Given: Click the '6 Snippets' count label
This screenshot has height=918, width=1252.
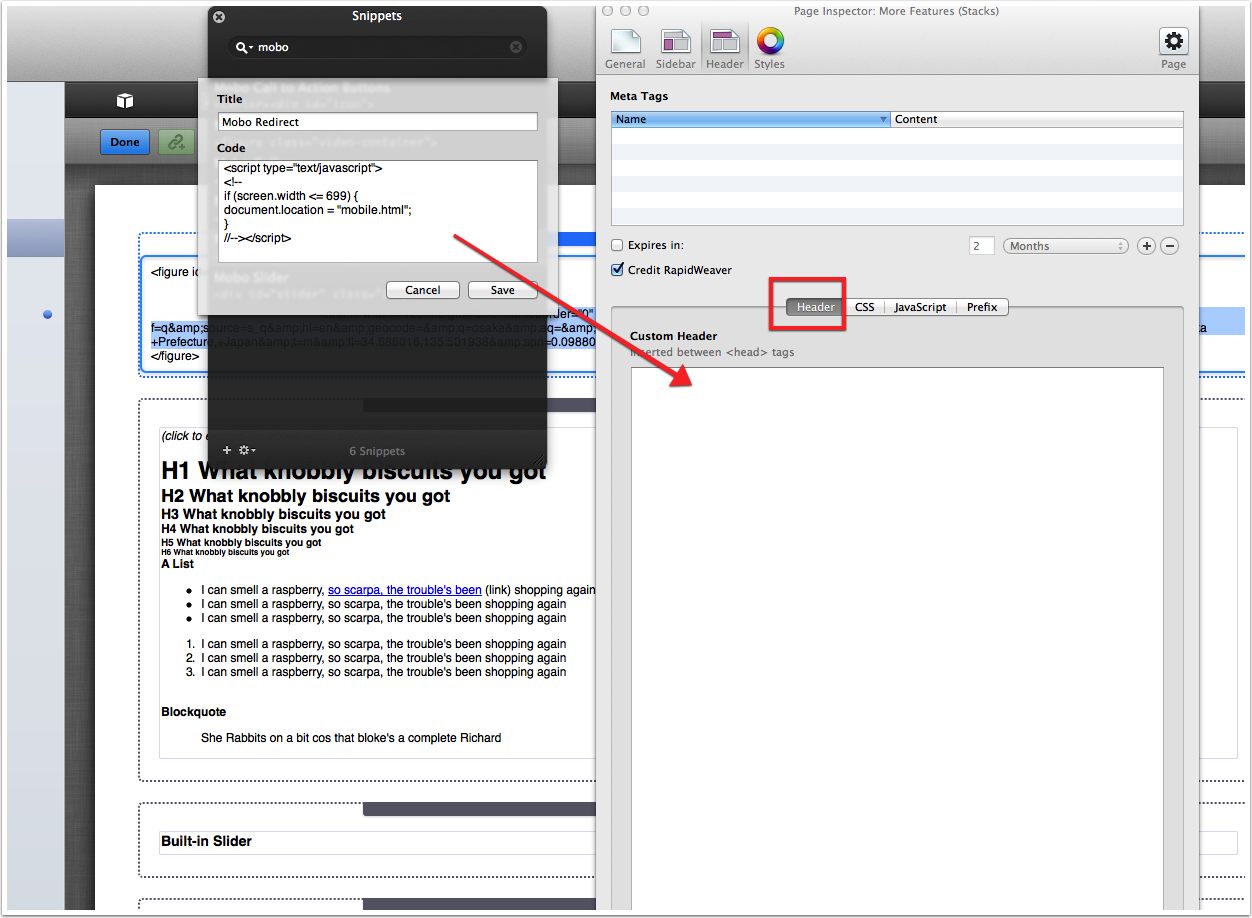Looking at the screenshot, I should click(378, 451).
